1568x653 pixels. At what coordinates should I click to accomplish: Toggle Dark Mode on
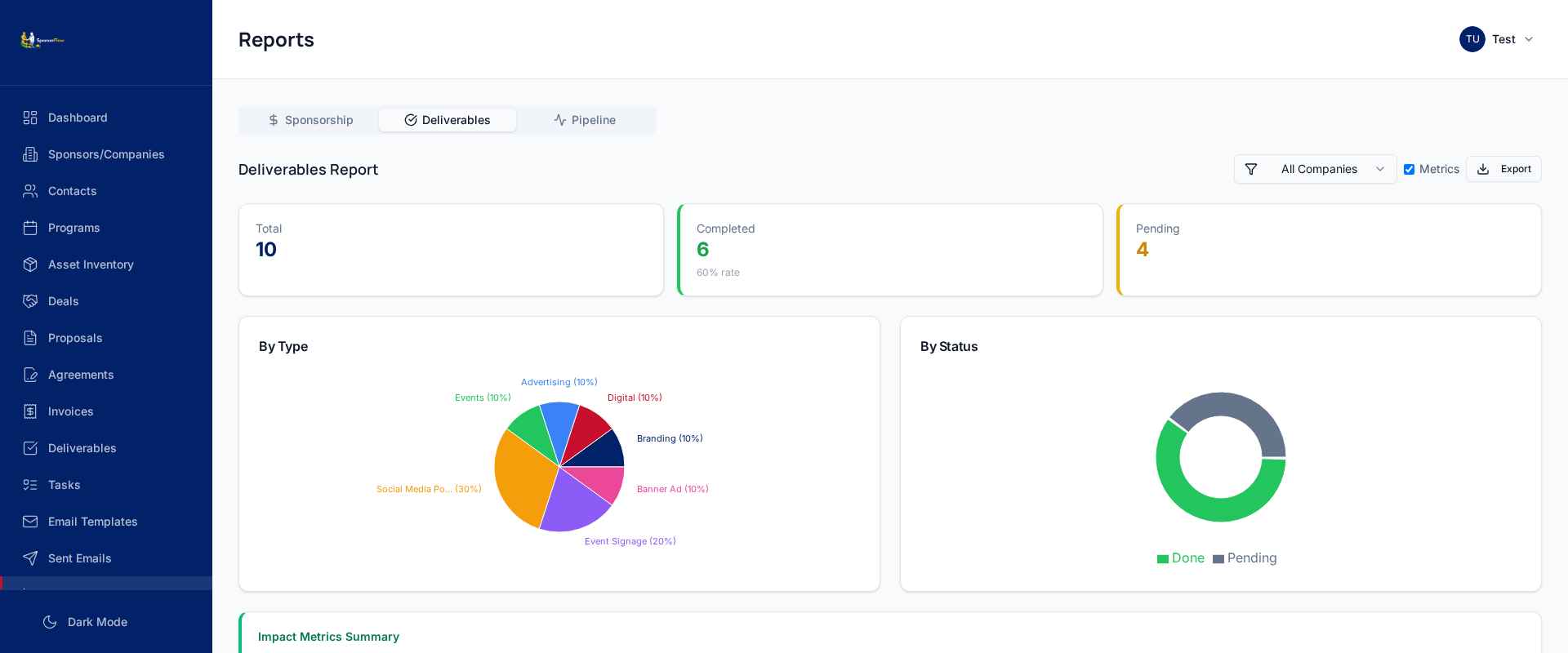click(86, 622)
